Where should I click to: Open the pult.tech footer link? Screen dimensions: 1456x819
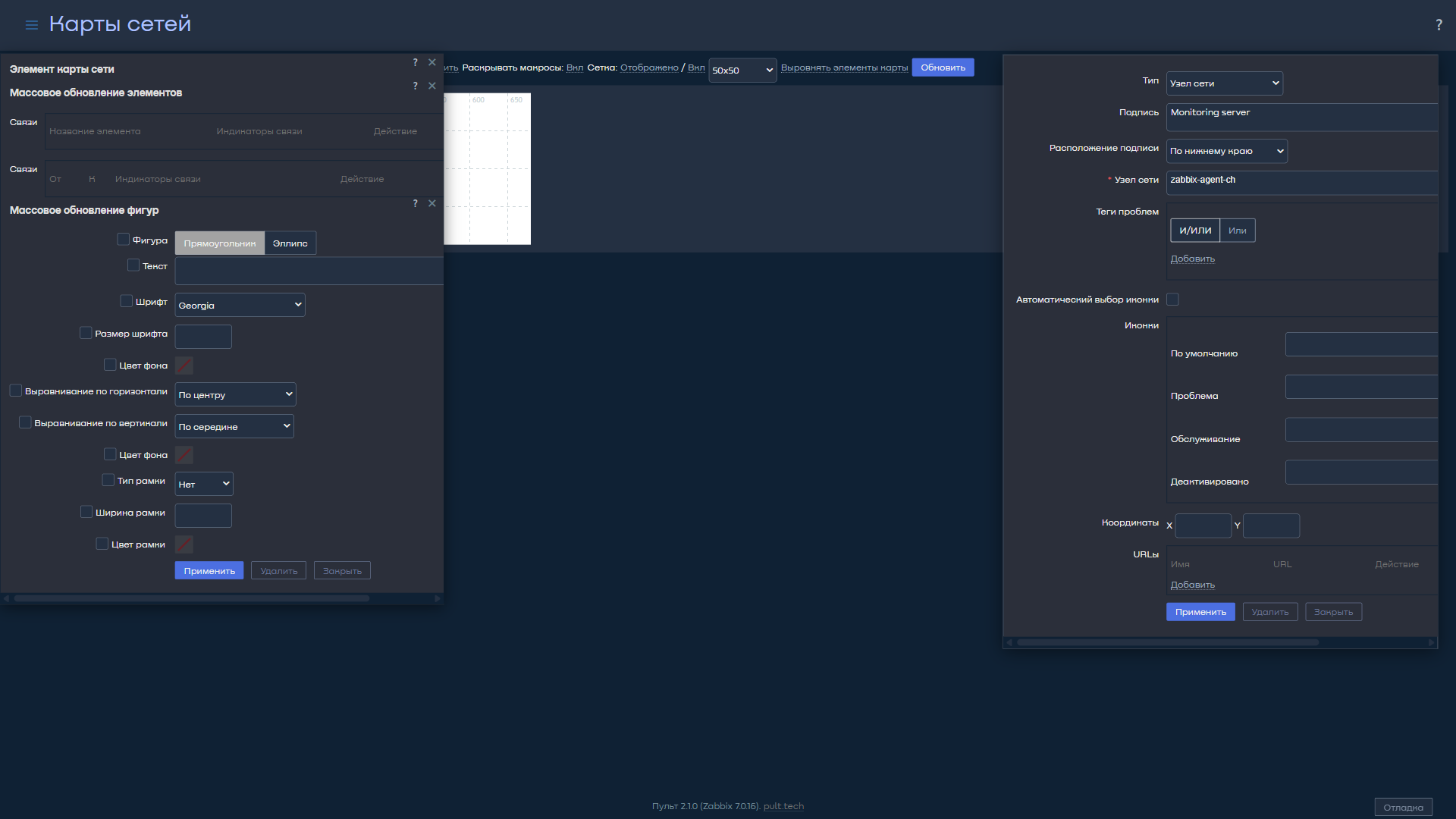(783, 806)
